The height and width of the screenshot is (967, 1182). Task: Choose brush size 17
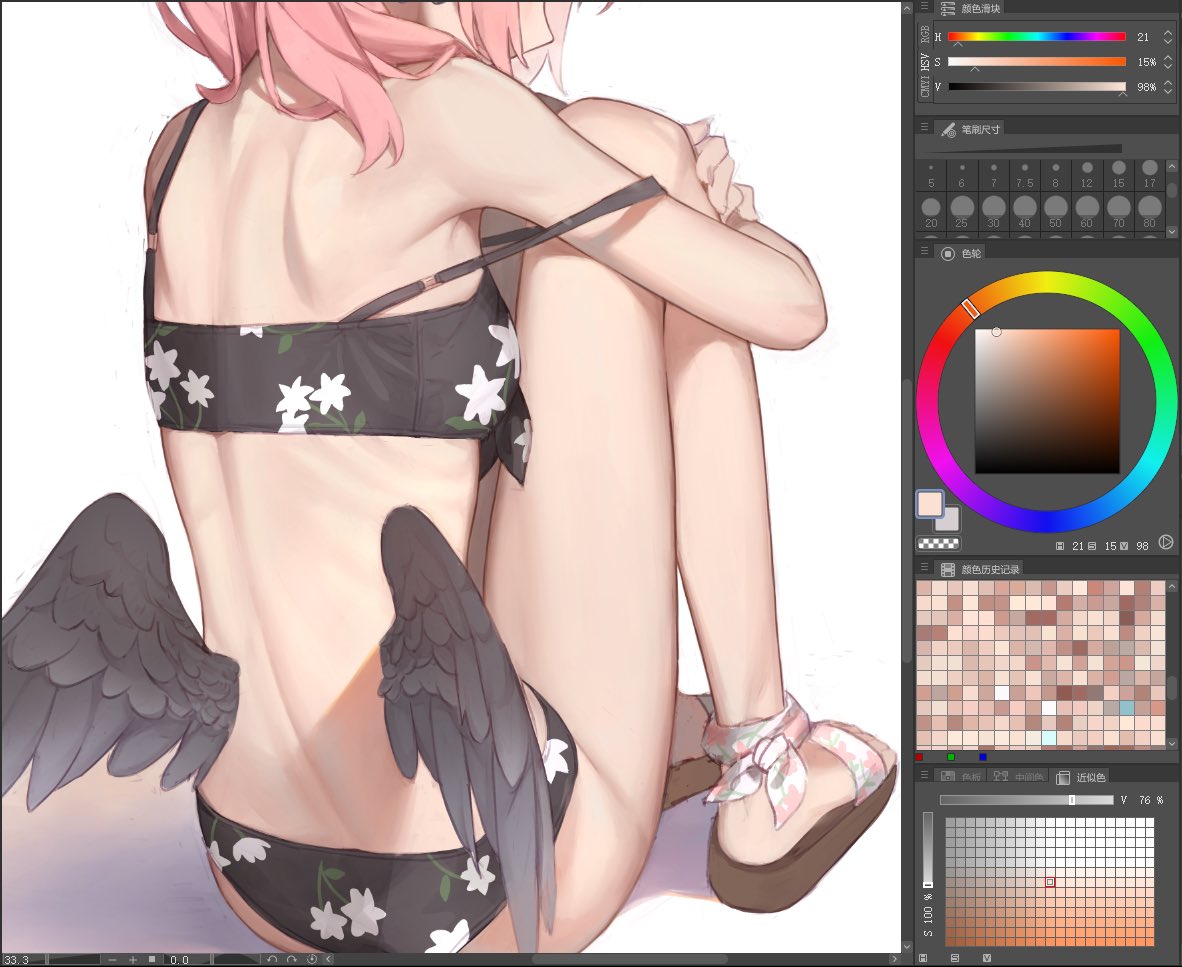tap(1150, 175)
